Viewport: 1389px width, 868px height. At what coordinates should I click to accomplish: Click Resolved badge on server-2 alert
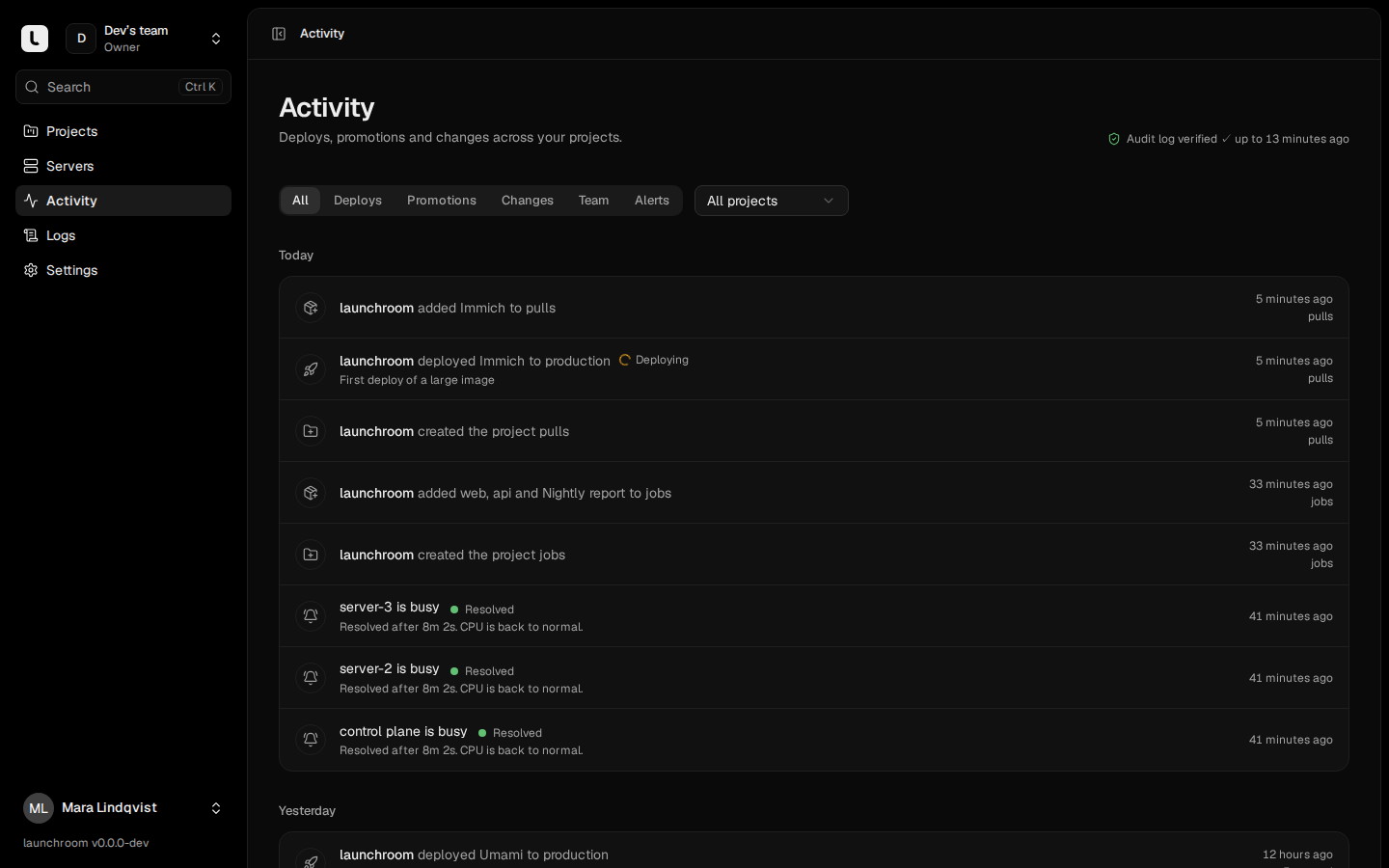[x=482, y=671]
